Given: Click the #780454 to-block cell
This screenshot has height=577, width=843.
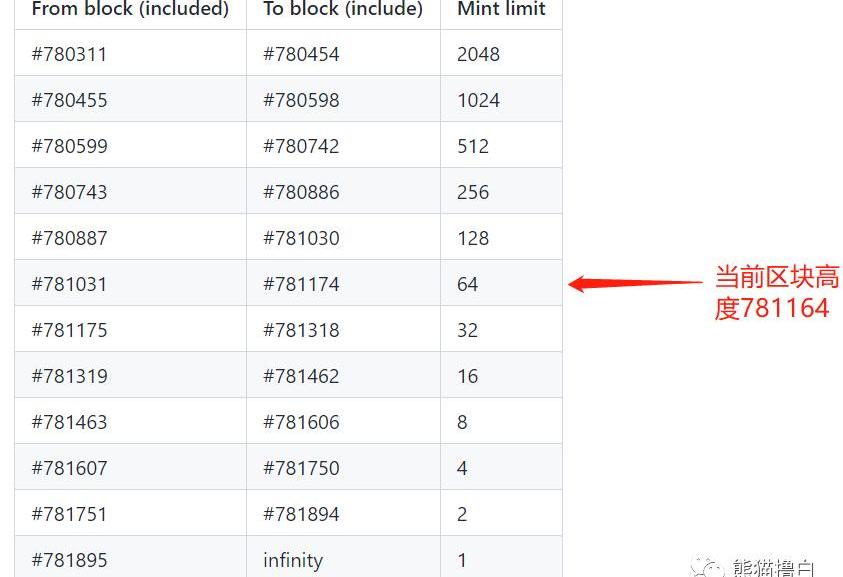Looking at the screenshot, I should tap(301, 54).
